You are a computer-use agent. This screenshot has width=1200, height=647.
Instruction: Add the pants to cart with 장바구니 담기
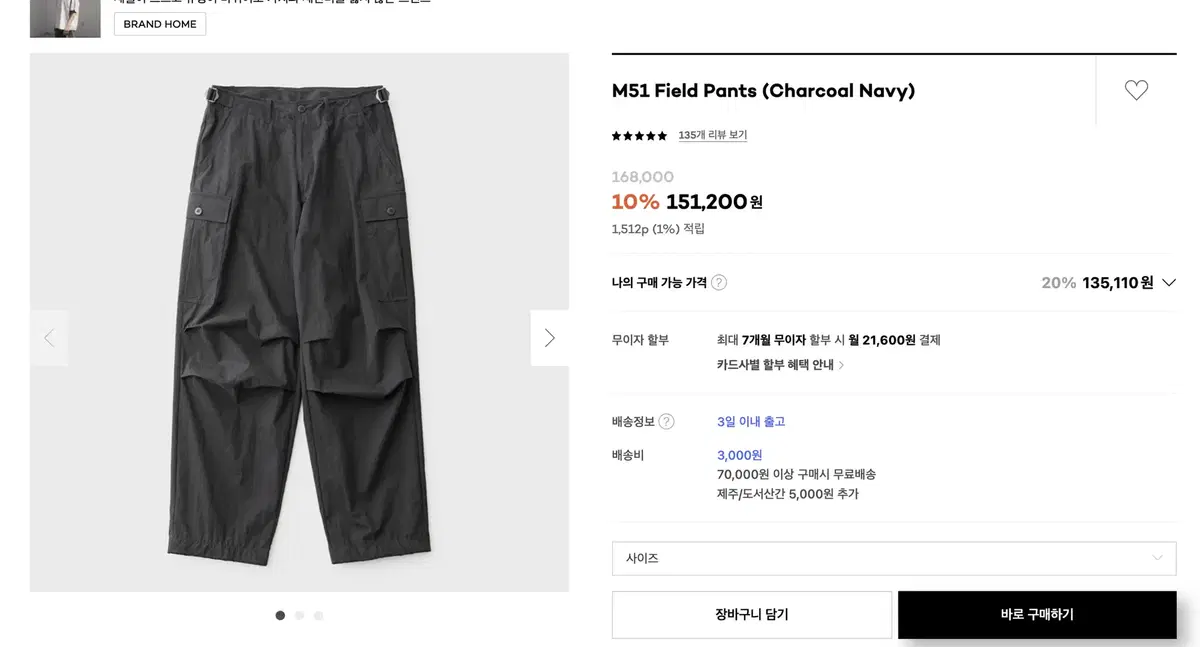[x=751, y=615]
